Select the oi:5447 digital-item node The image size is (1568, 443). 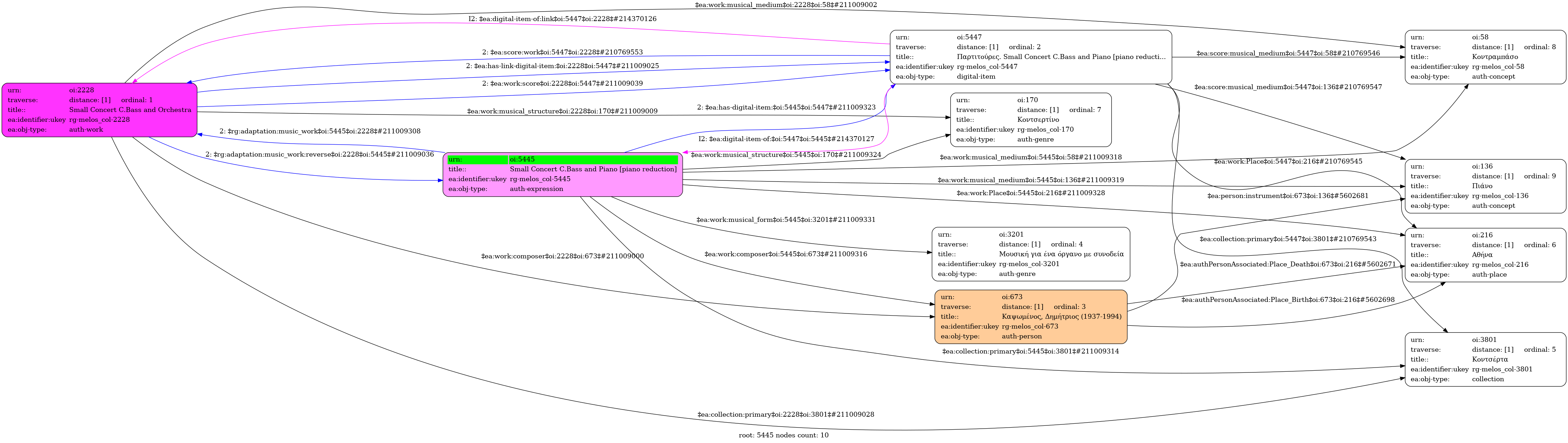click(1030, 57)
